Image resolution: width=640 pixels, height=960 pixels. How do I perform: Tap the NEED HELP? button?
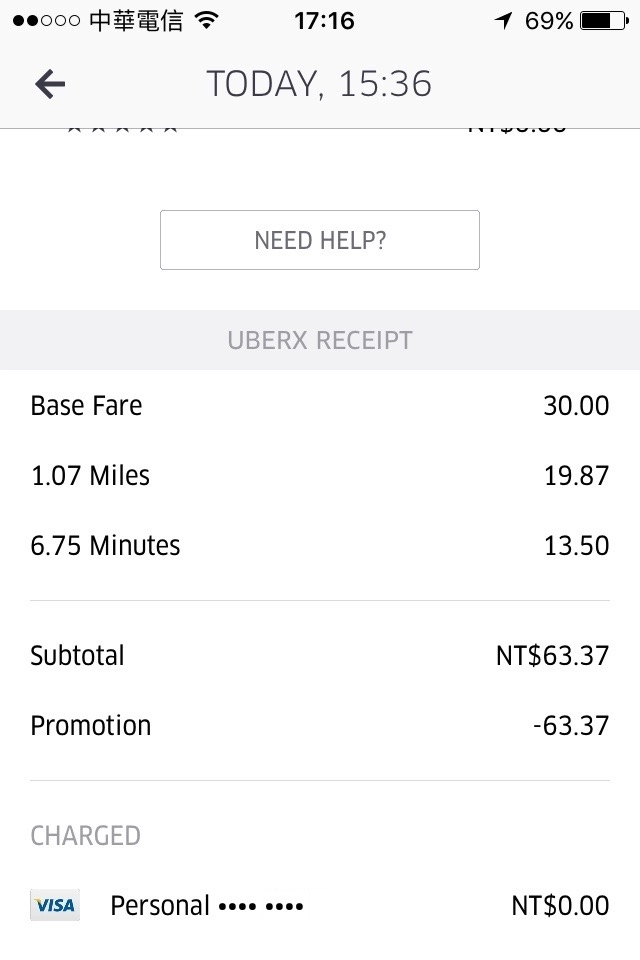click(x=319, y=240)
